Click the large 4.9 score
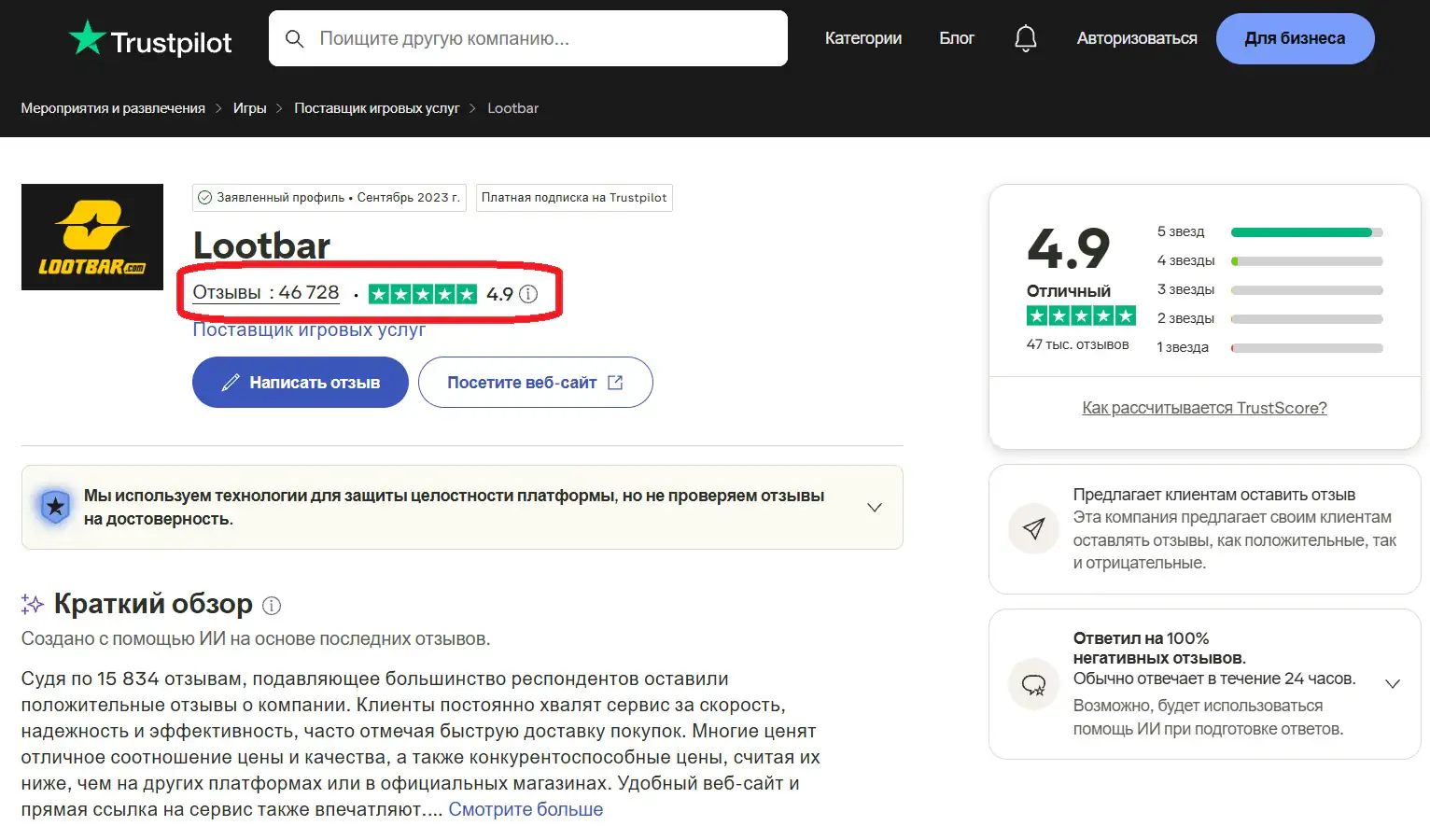Image resolution: width=1430 pixels, height=840 pixels. (1069, 248)
